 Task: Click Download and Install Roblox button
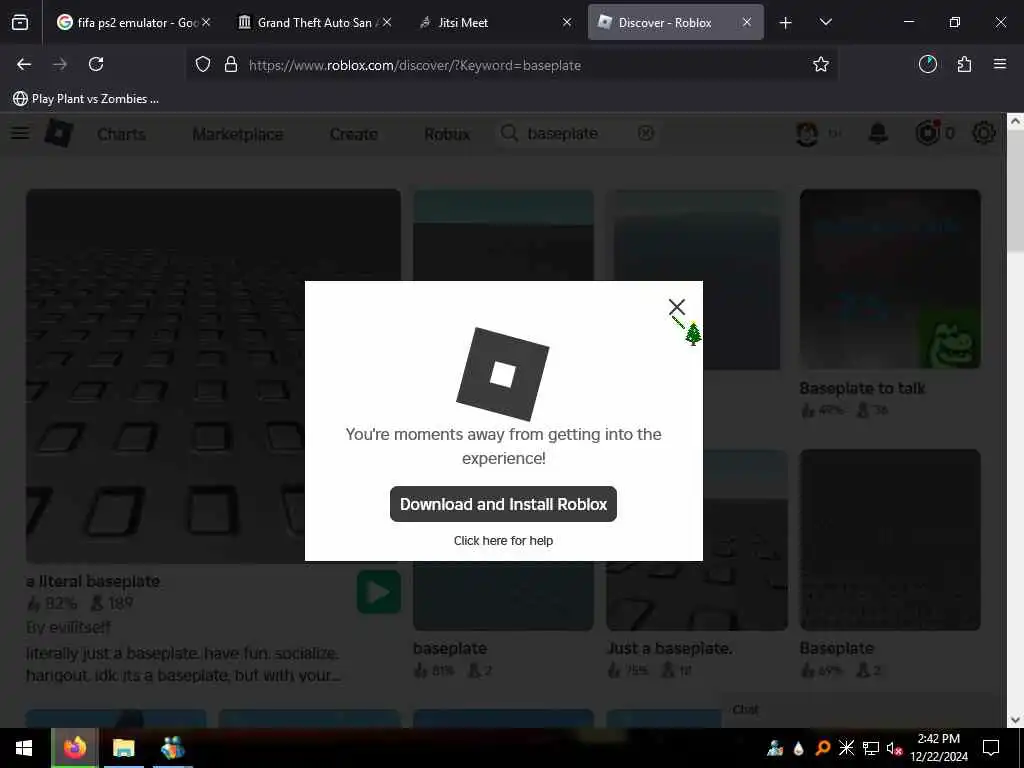[503, 504]
